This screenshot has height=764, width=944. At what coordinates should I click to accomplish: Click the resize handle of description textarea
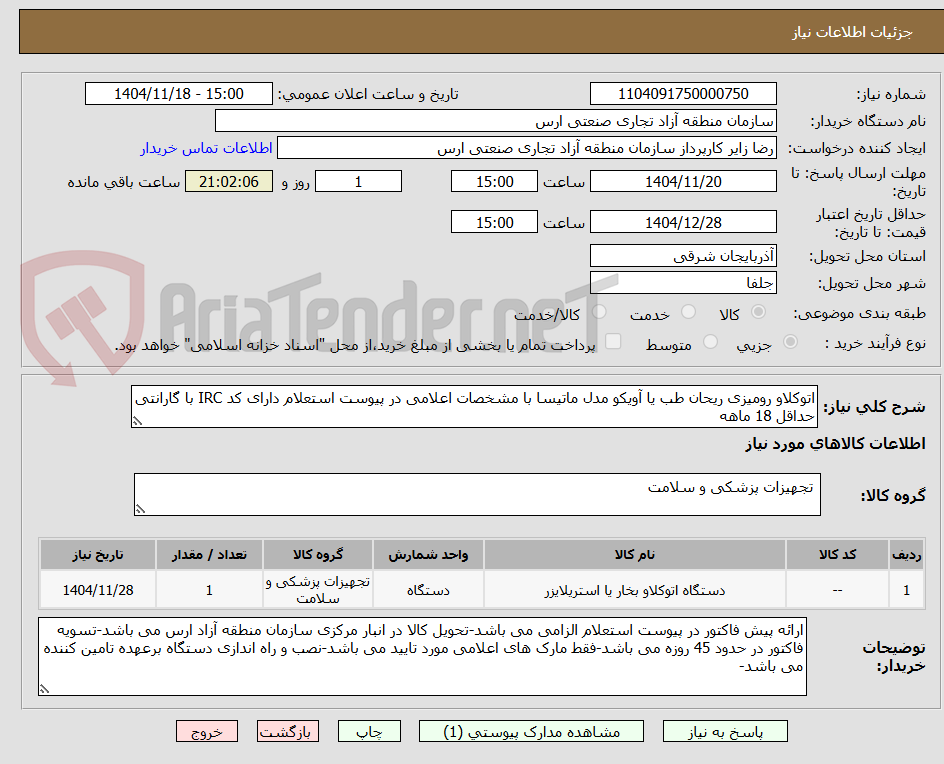(137, 421)
